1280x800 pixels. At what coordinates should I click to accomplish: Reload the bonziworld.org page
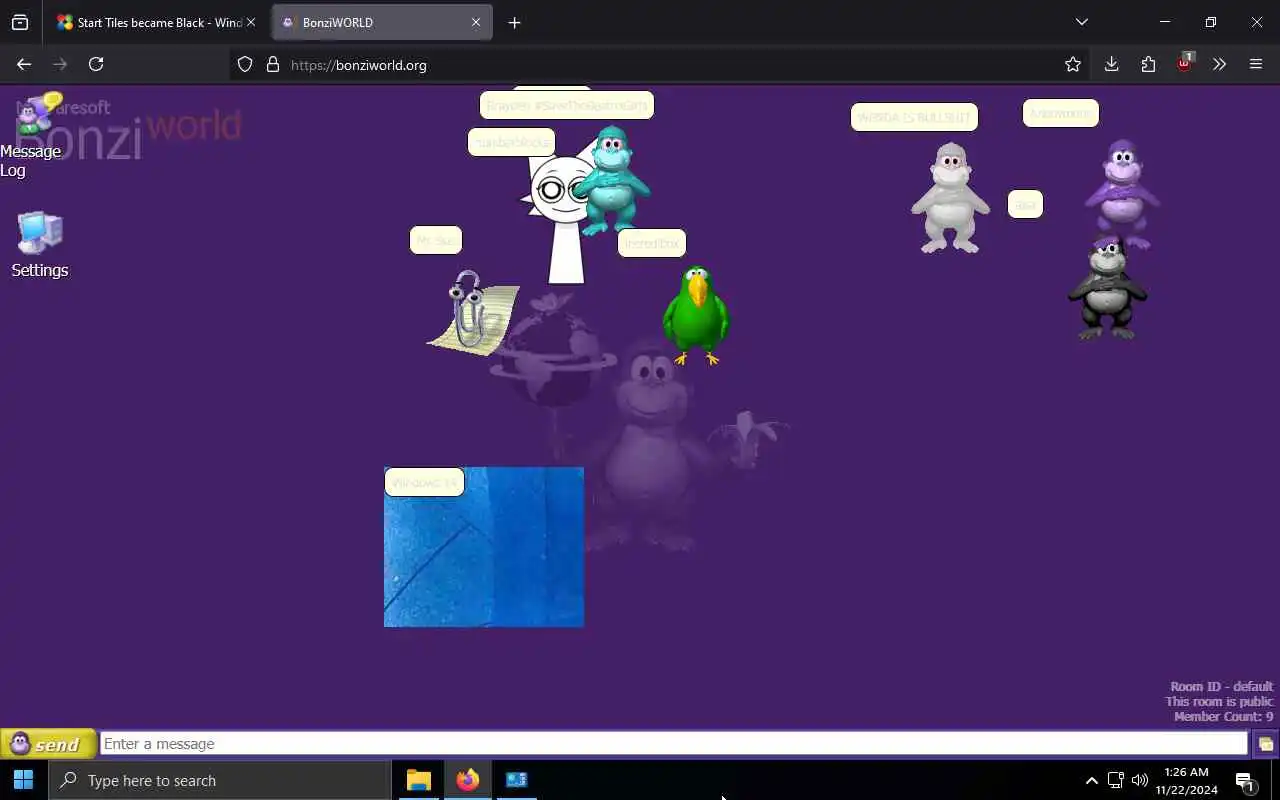tap(96, 64)
